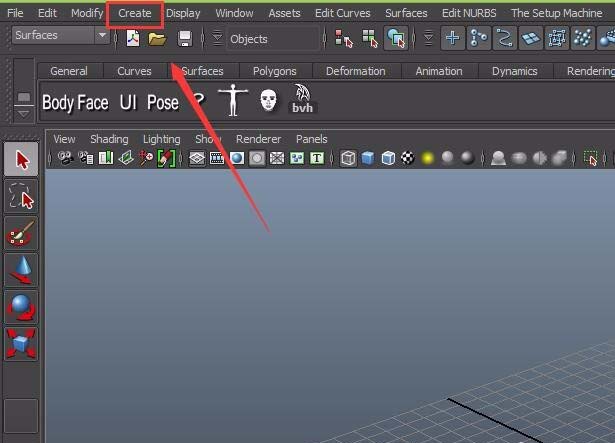The height and width of the screenshot is (443, 615).
Task: Switch to the Deformation shelf tab
Action: click(355, 71)
